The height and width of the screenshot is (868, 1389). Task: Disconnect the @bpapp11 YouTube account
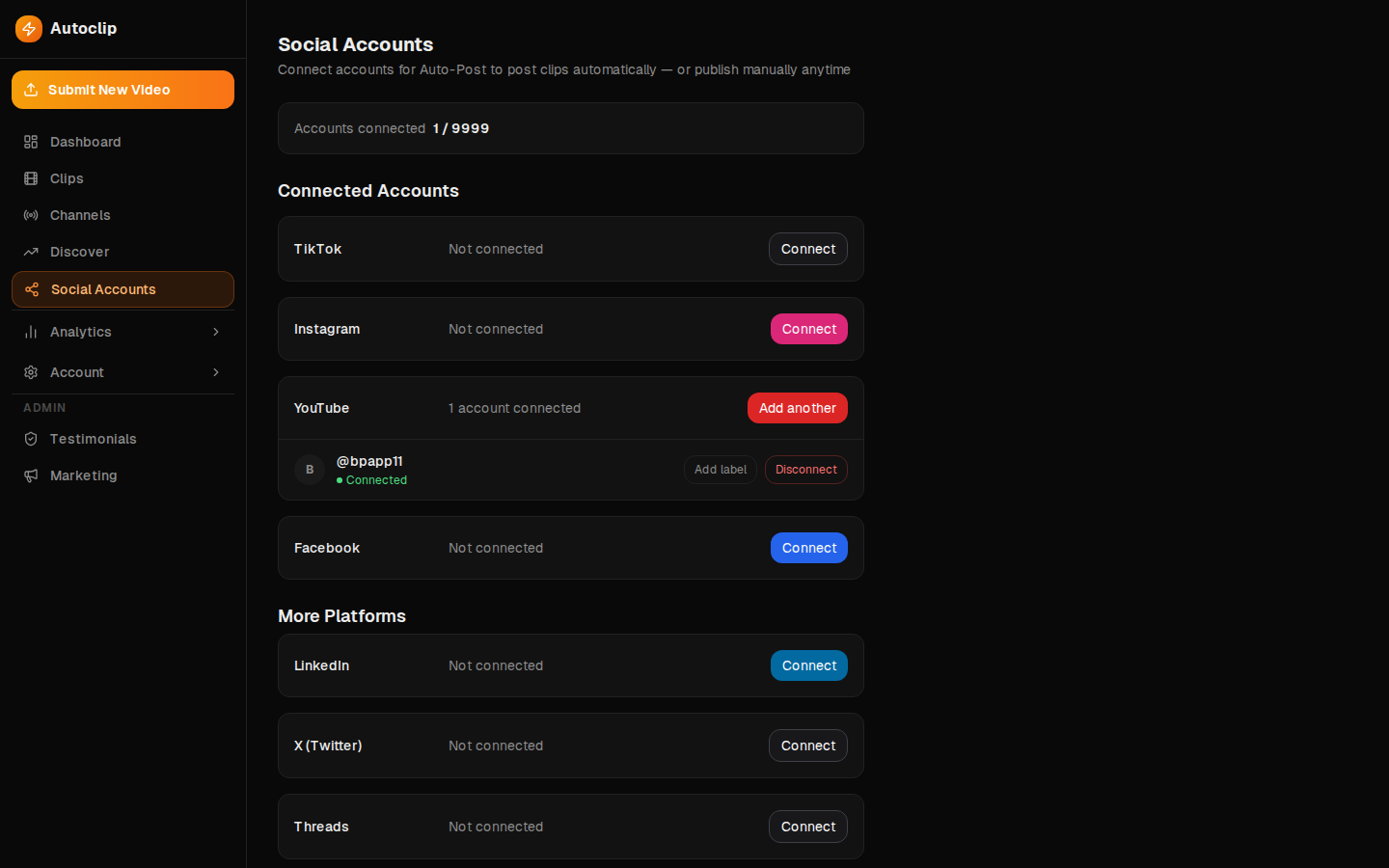(806, 470)
